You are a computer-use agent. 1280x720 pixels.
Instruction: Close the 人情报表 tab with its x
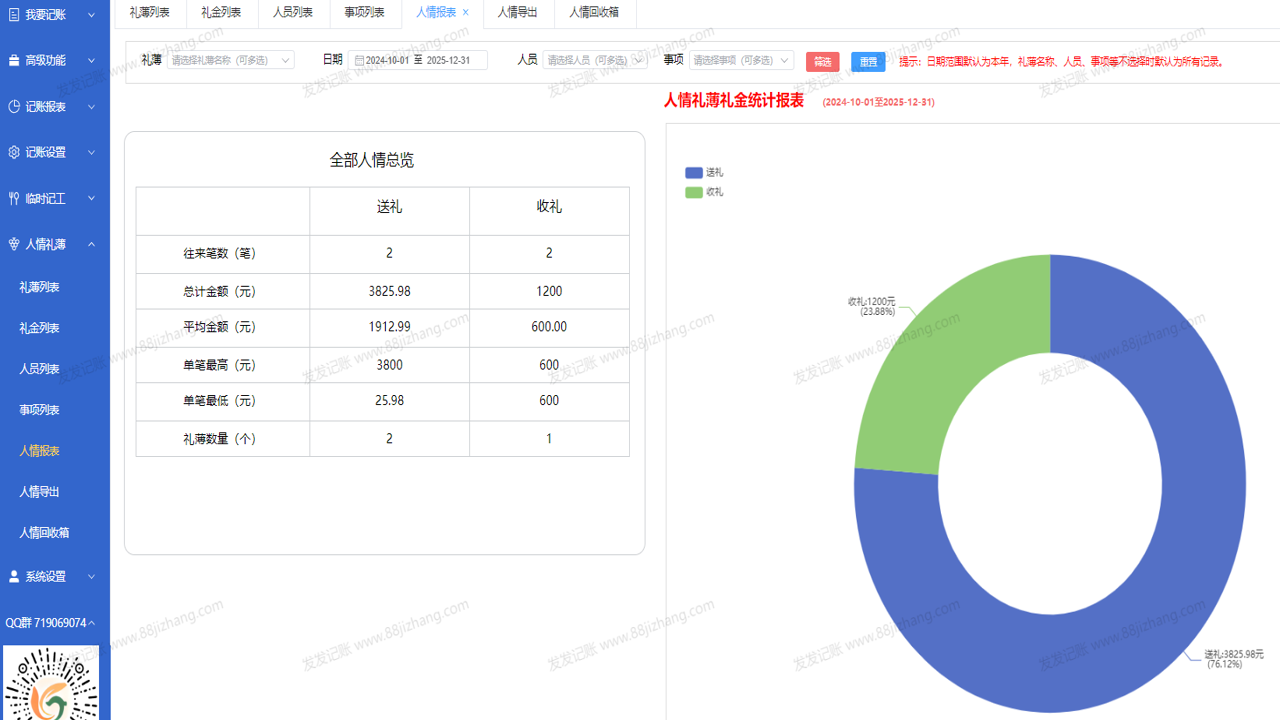pos(466,12)
